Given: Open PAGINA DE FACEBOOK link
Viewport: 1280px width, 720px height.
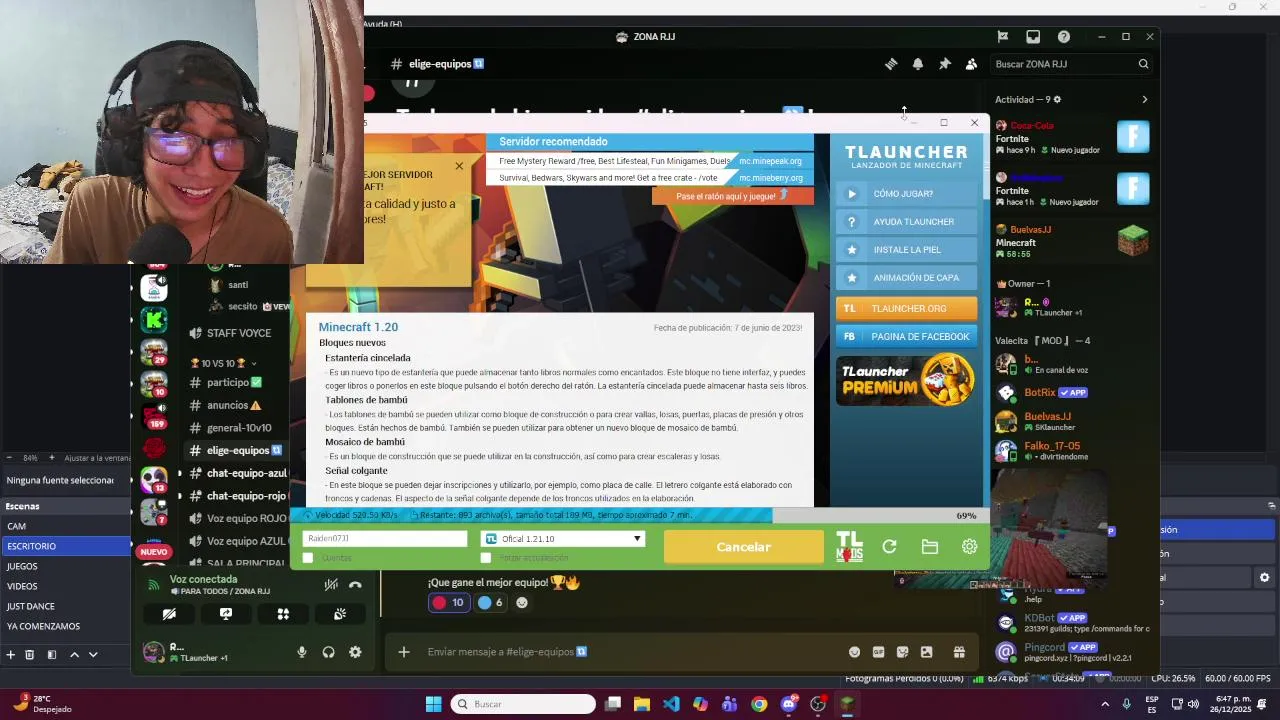Looking at the screenshot, I should (906, 337).
